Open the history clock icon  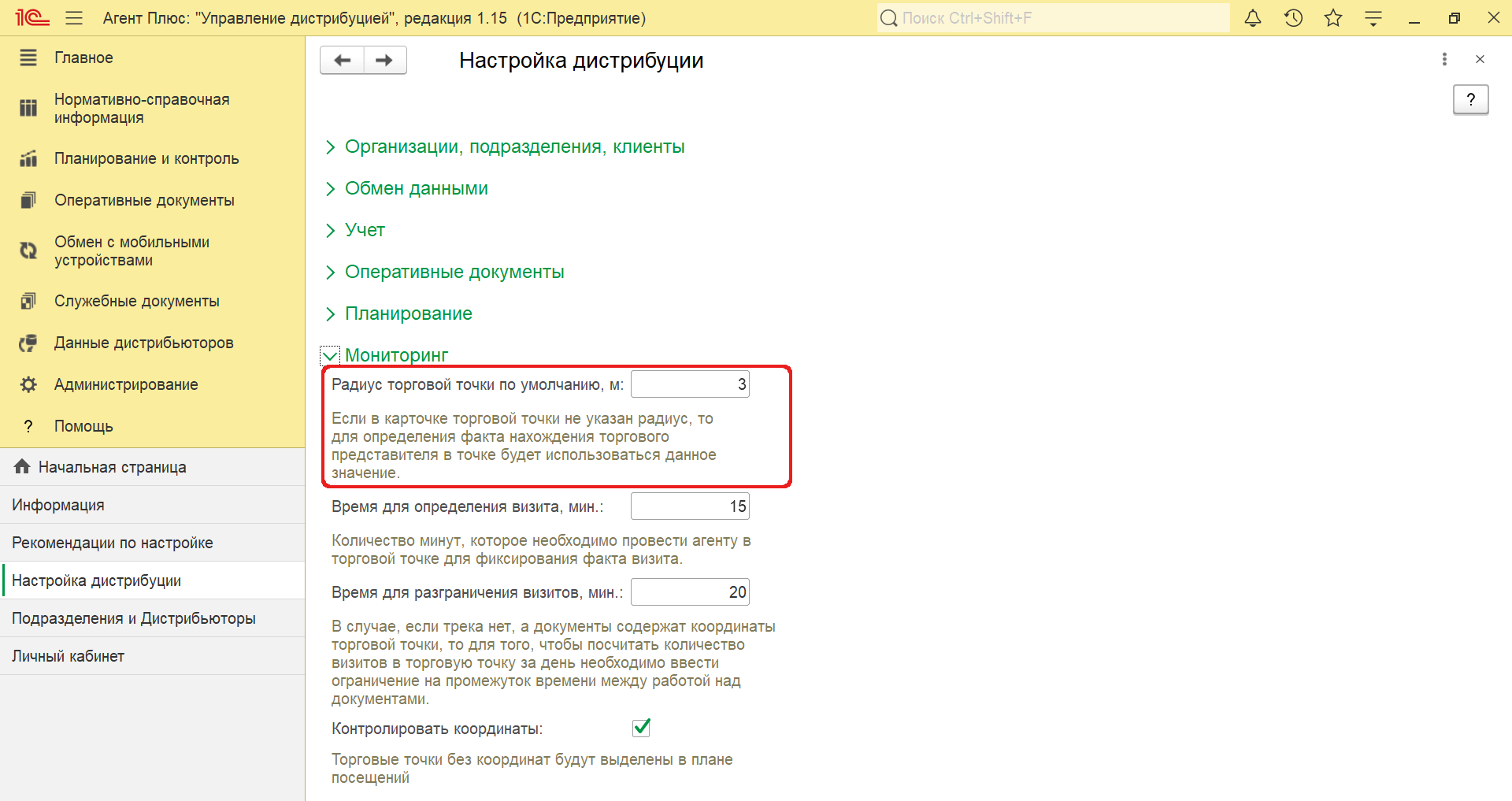coord(1293,18)
